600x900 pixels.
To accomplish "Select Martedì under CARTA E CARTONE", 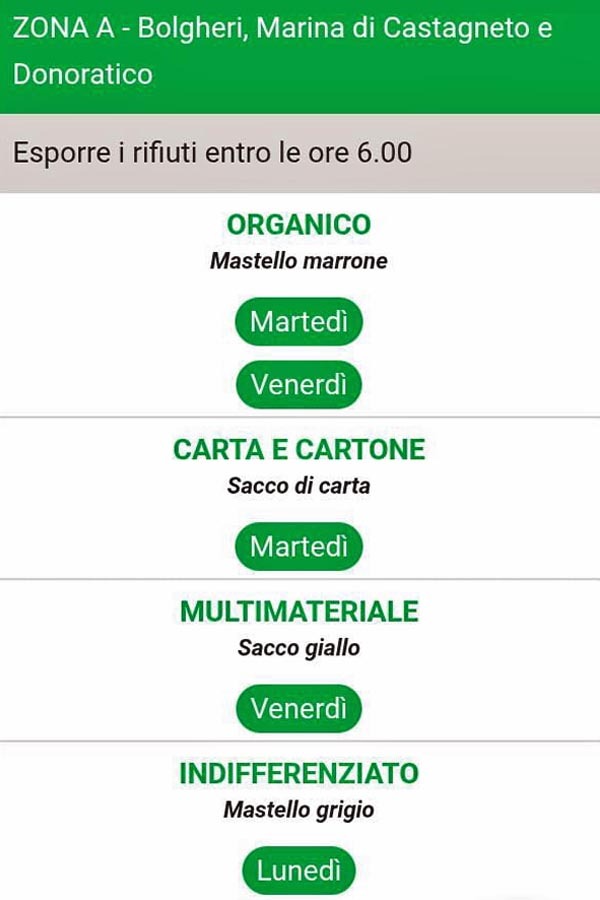I will [299, 546].
